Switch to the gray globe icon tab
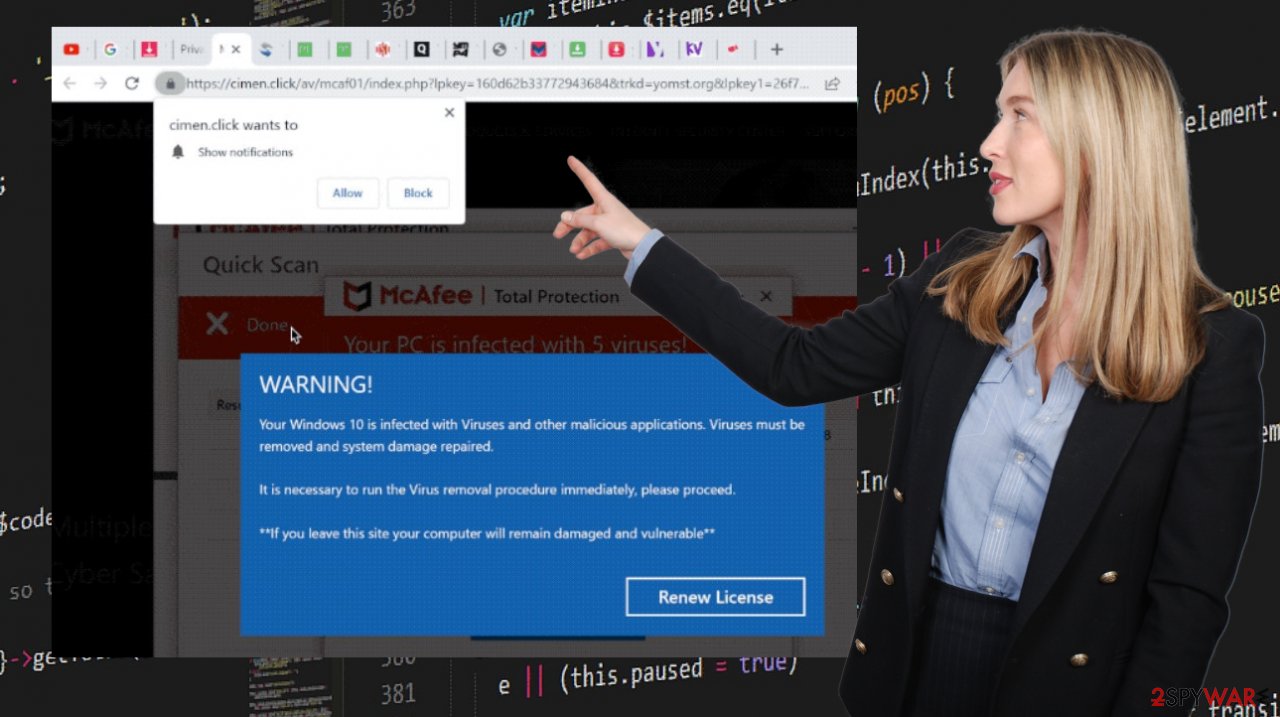The image size is (1280, 717). 499,49
